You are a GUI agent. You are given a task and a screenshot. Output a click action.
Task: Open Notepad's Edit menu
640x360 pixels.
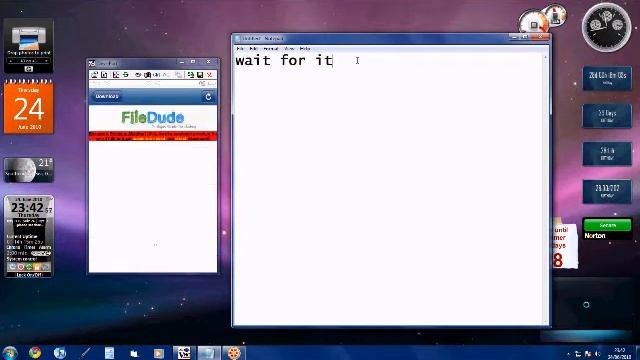[253, 49]
